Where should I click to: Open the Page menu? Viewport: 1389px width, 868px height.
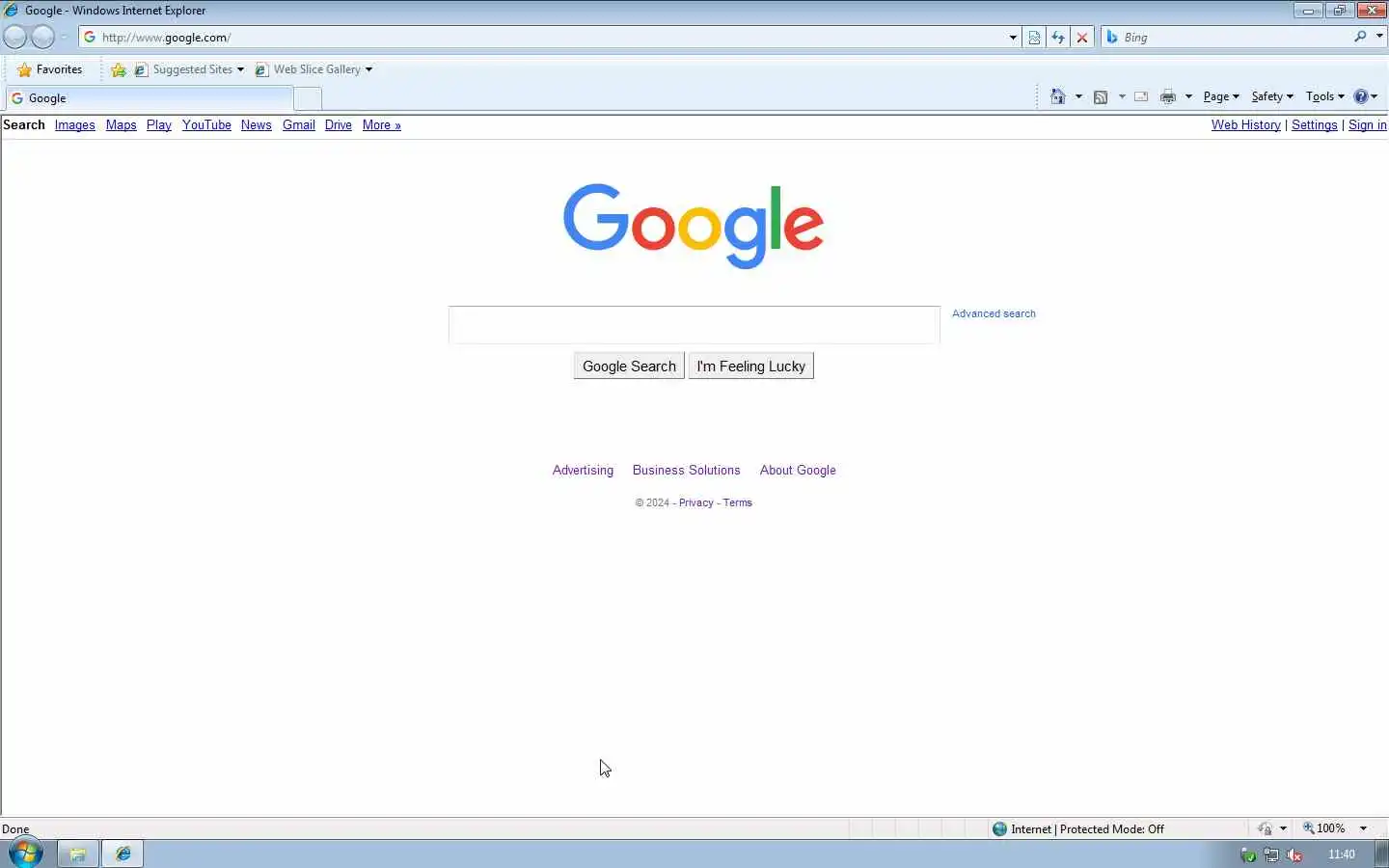[1221, 96]
